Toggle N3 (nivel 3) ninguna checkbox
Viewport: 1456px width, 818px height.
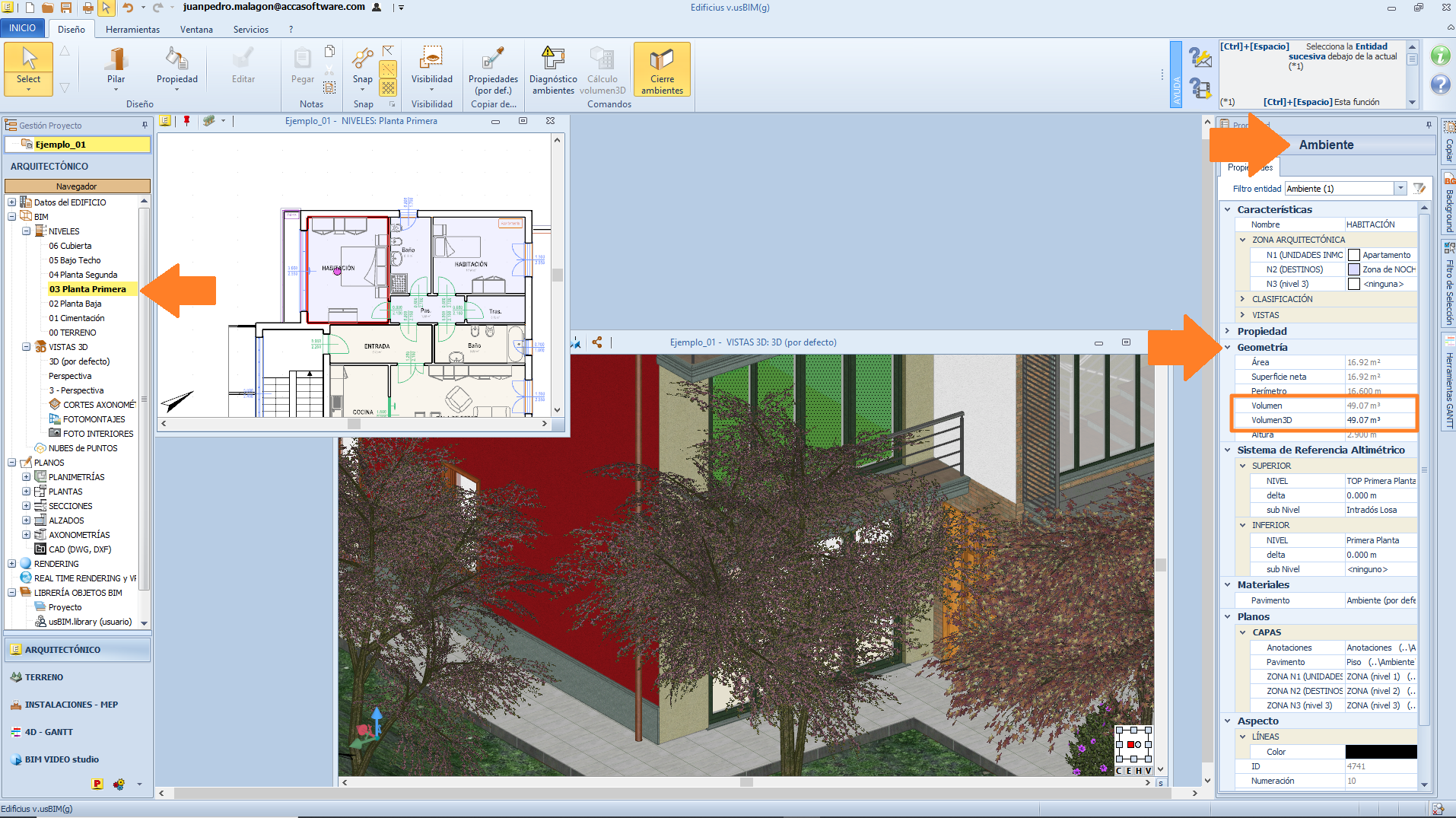pos(1354,284)
